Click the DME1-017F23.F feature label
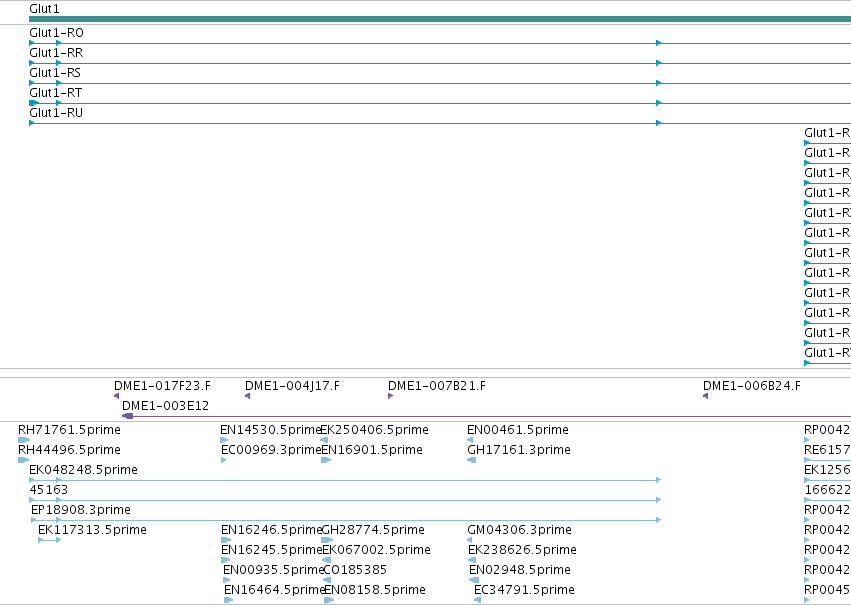This screenshot has height=605, width=851. click(162, 386)
